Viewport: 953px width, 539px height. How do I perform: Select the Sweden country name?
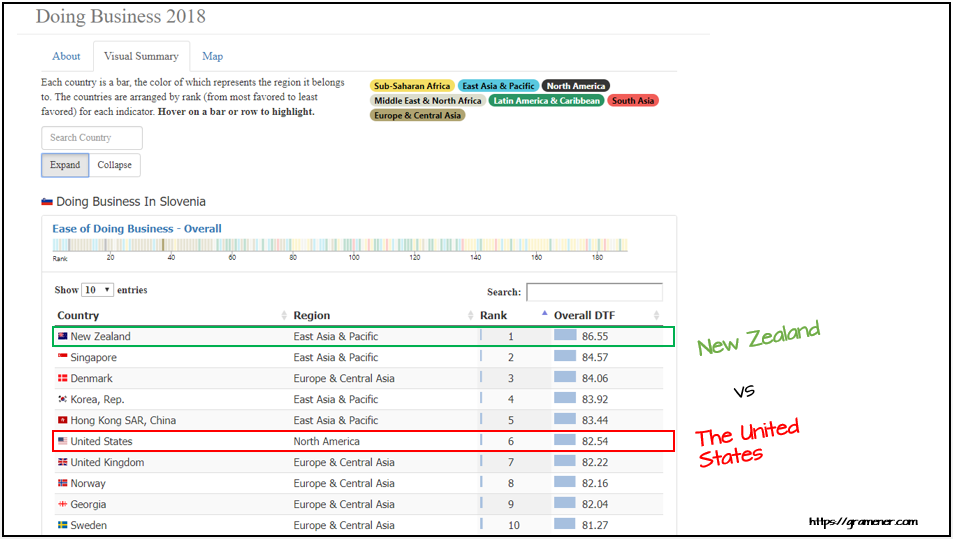[89, 525]
